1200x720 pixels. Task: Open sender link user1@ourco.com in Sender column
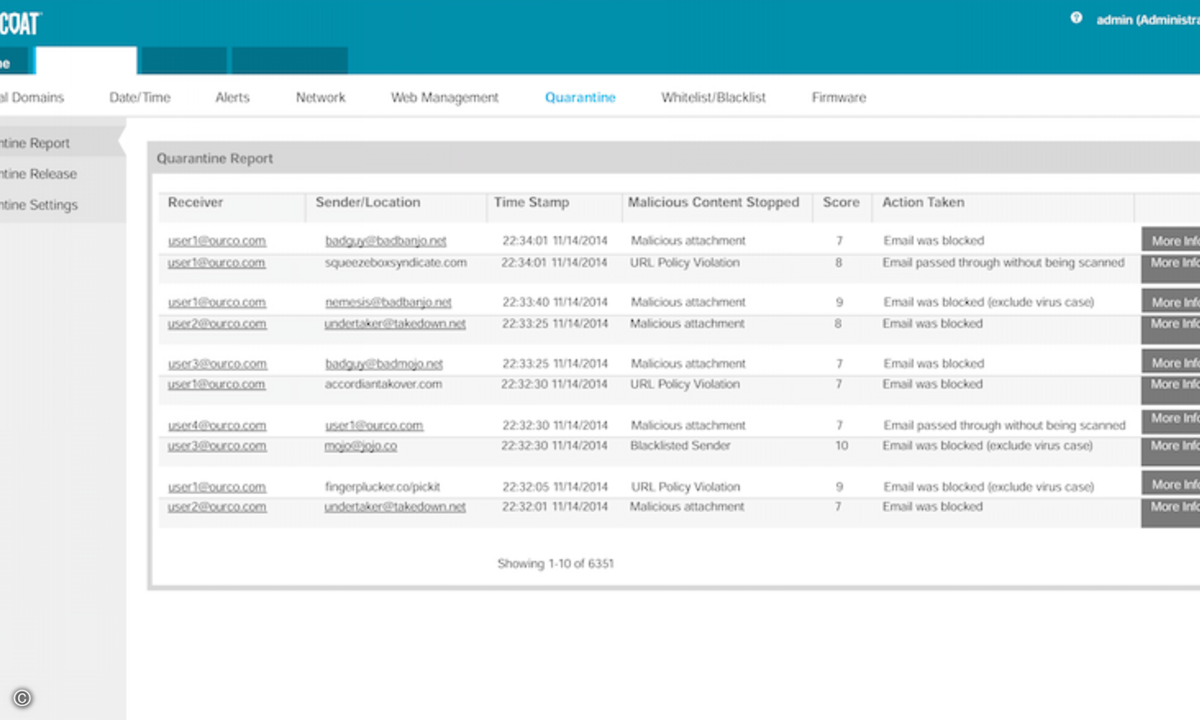click(x=374, y=426)
